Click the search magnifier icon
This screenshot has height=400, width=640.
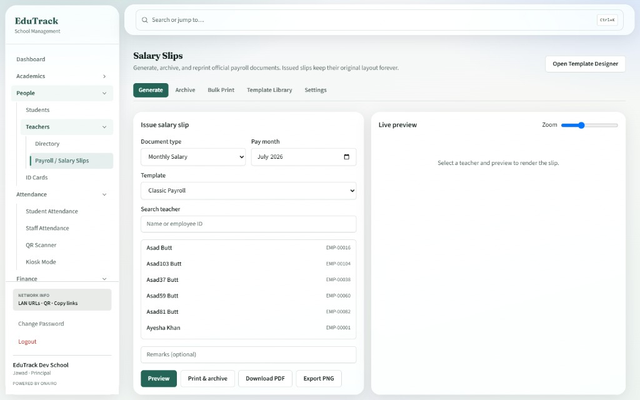click(144, 20)
